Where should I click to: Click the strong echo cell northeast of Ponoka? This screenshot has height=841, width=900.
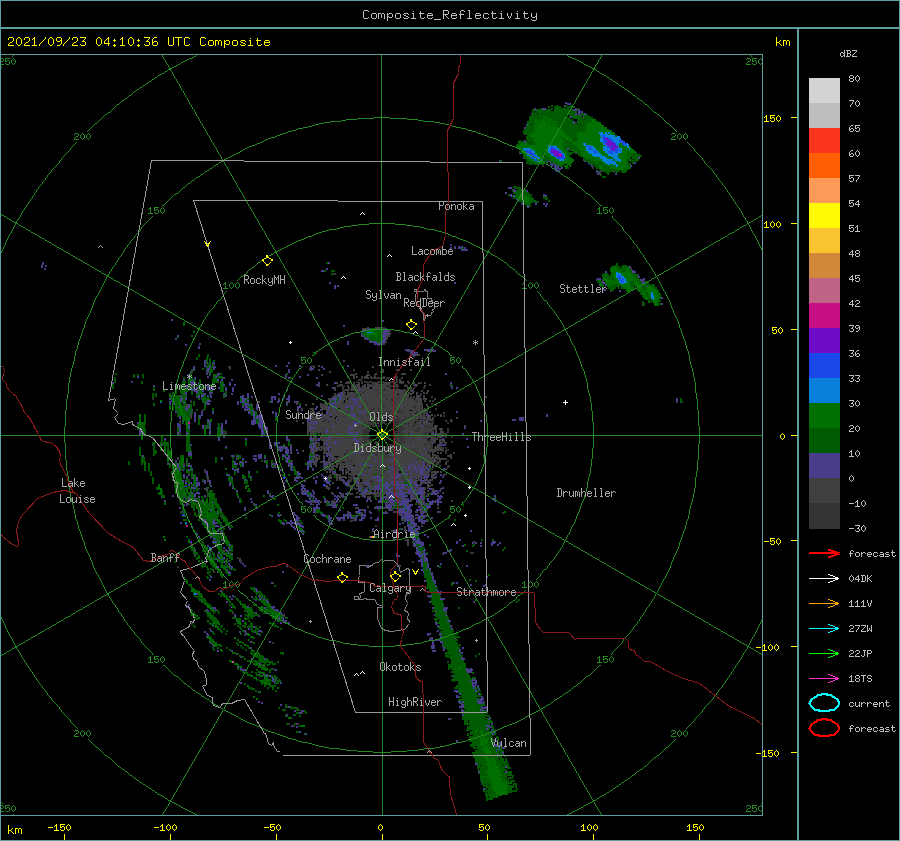pos(579,139)
